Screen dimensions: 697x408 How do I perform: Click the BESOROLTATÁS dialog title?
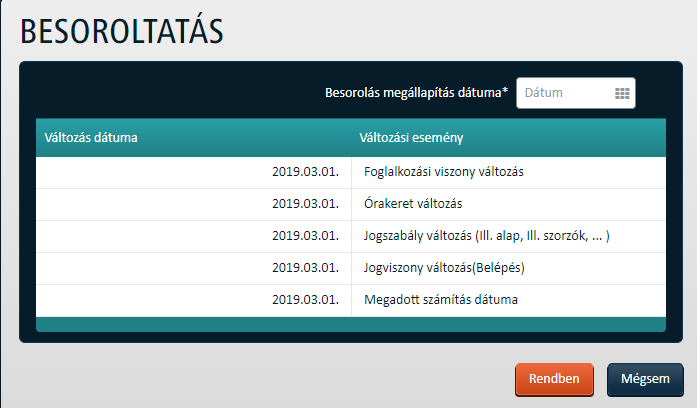pos(122,31)
